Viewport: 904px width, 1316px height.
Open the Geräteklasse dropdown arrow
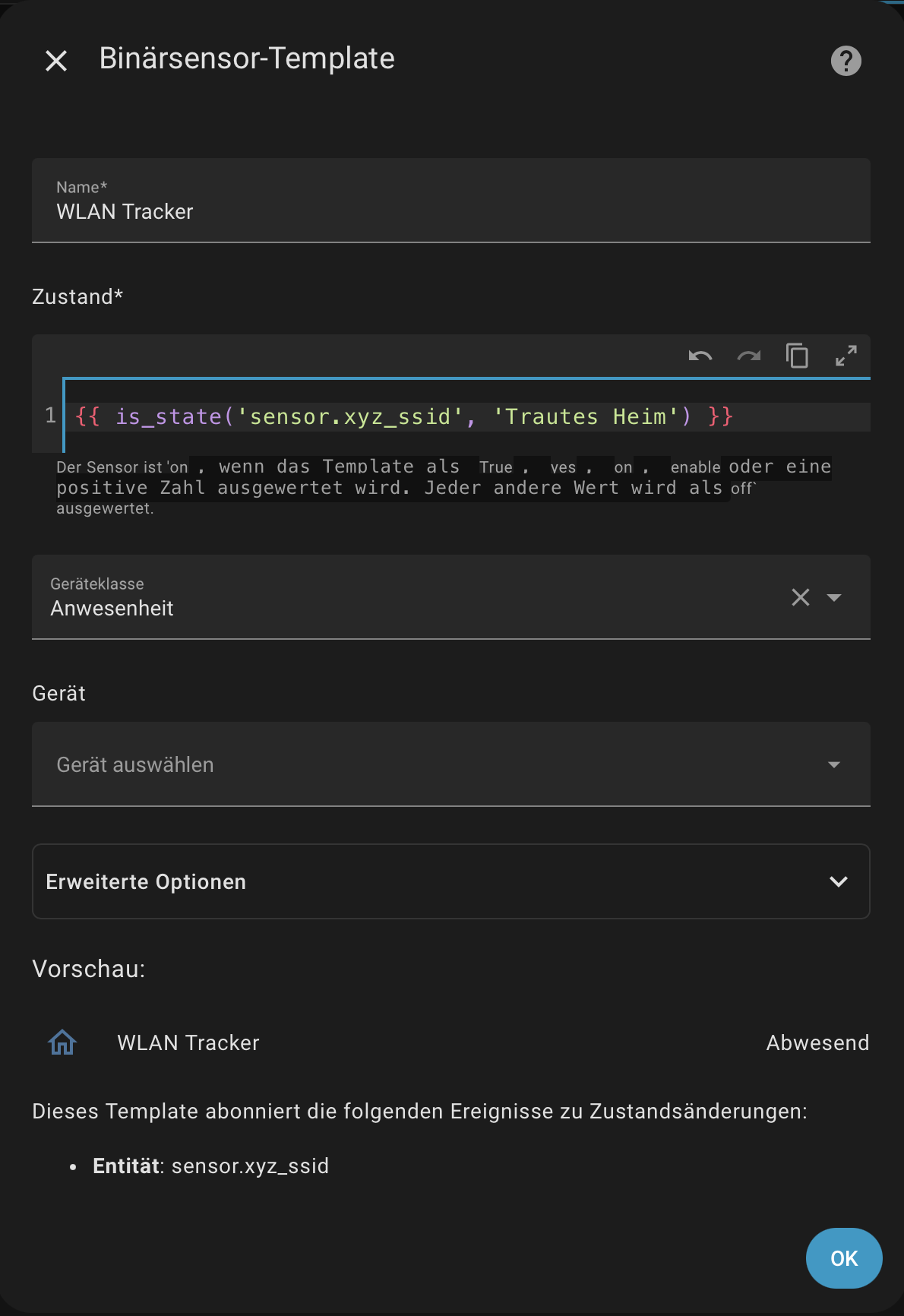tap(834, 597)
